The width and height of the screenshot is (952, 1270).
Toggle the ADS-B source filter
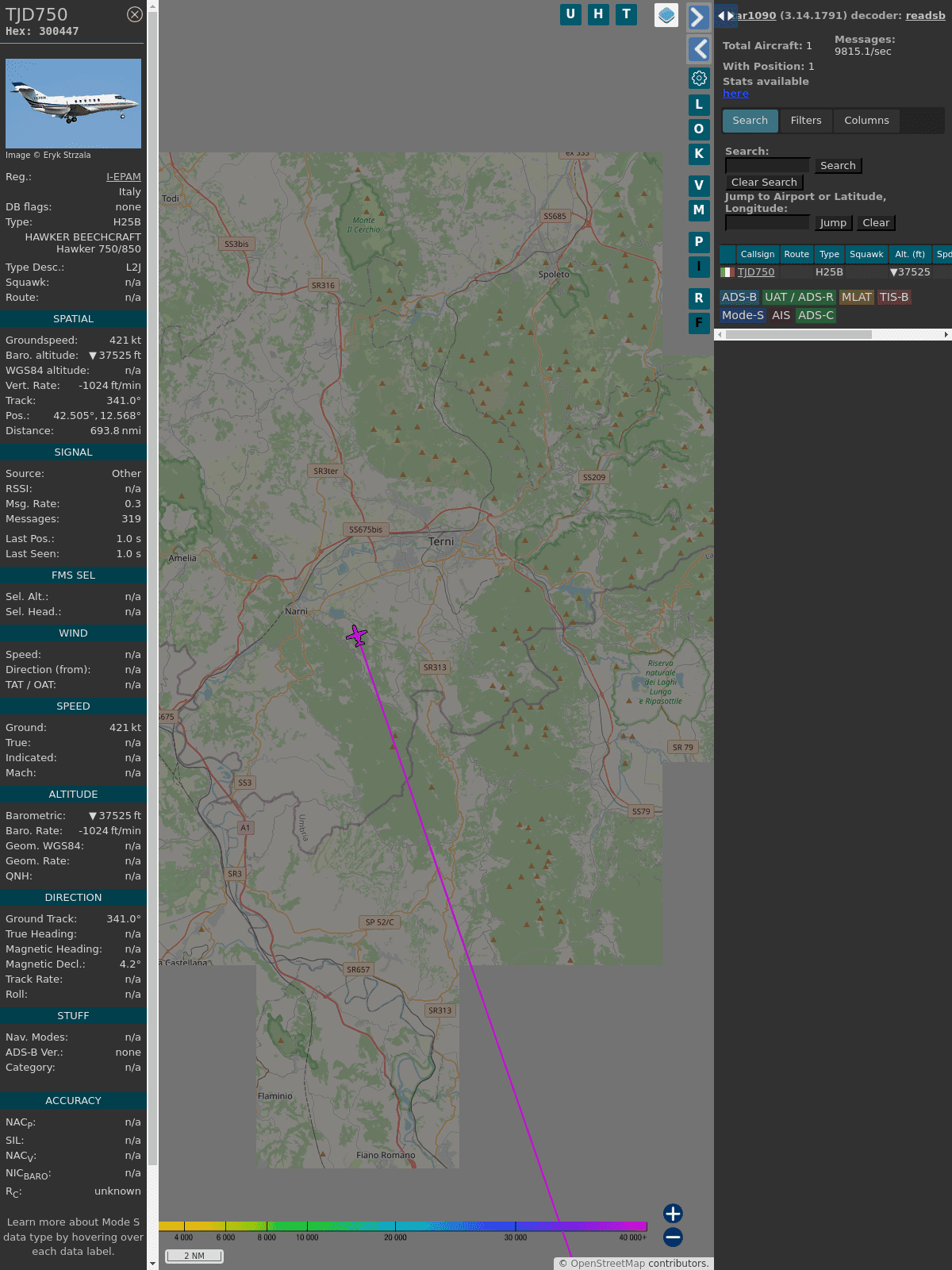coord(739,297)
